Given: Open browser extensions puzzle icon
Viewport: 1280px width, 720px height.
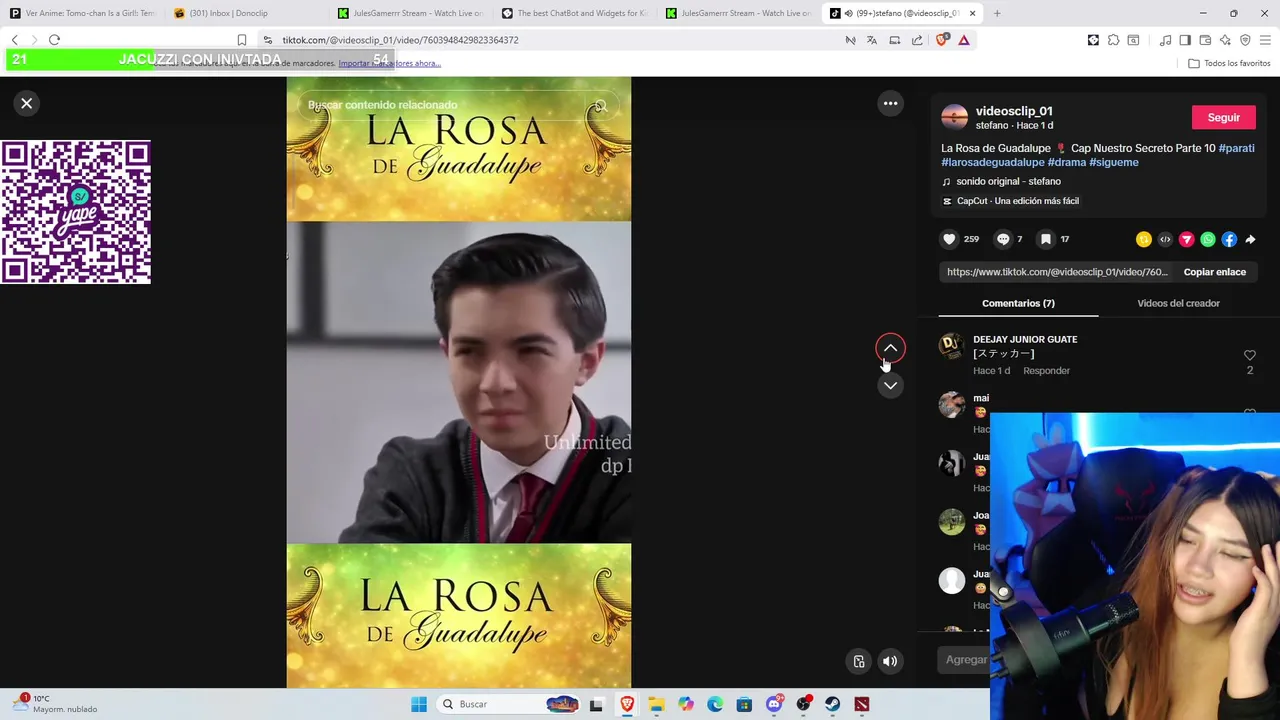Looking at the screenshot, I should pyautogui.click(x=1113, y=40).
